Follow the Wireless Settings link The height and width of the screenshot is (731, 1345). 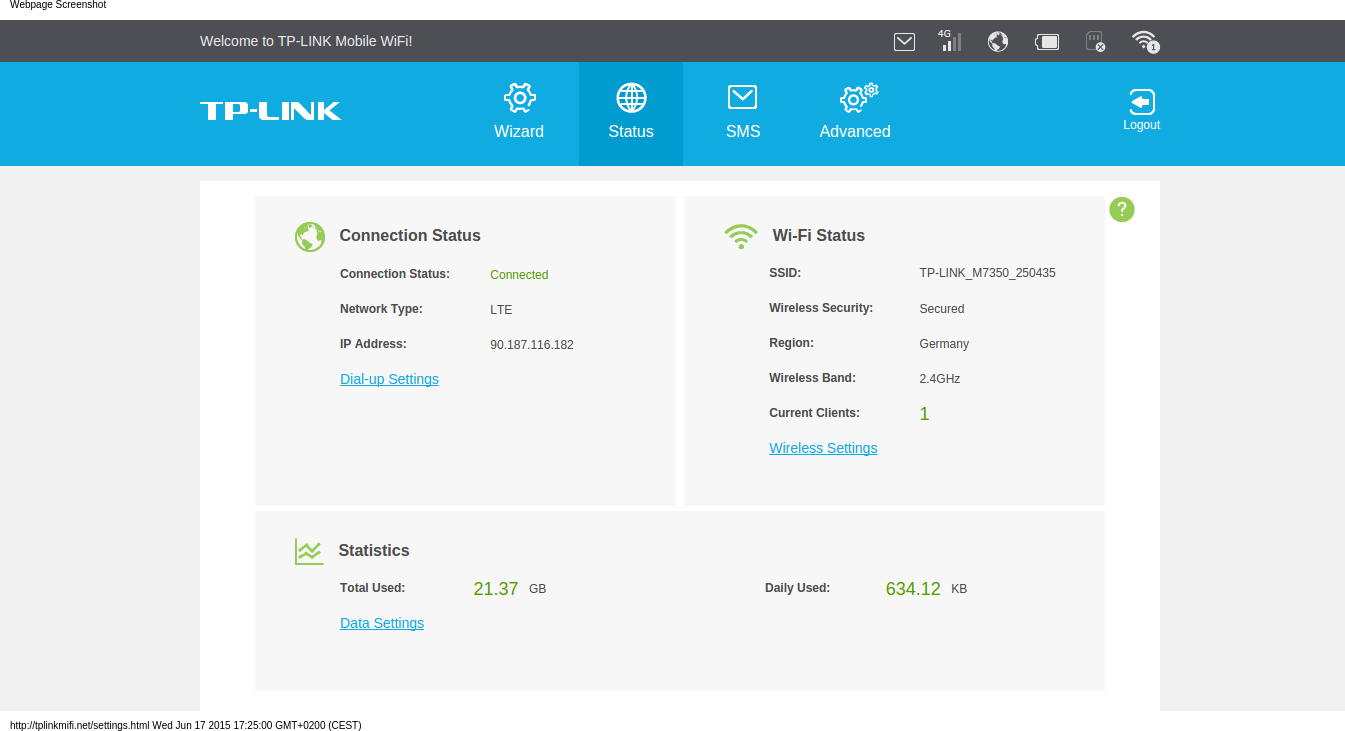823,448
